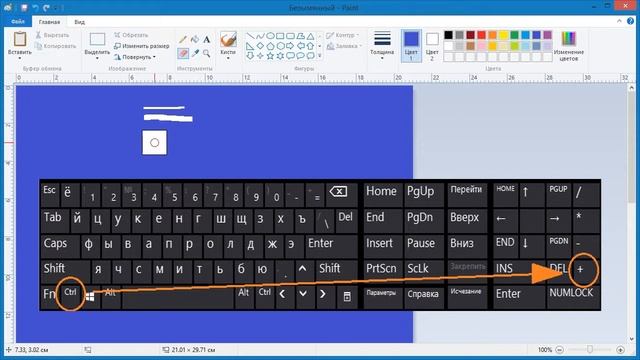Open the Fill (Заливка) dropdown
The height and width of the screenshot is (360, 640).
point(345,47)
